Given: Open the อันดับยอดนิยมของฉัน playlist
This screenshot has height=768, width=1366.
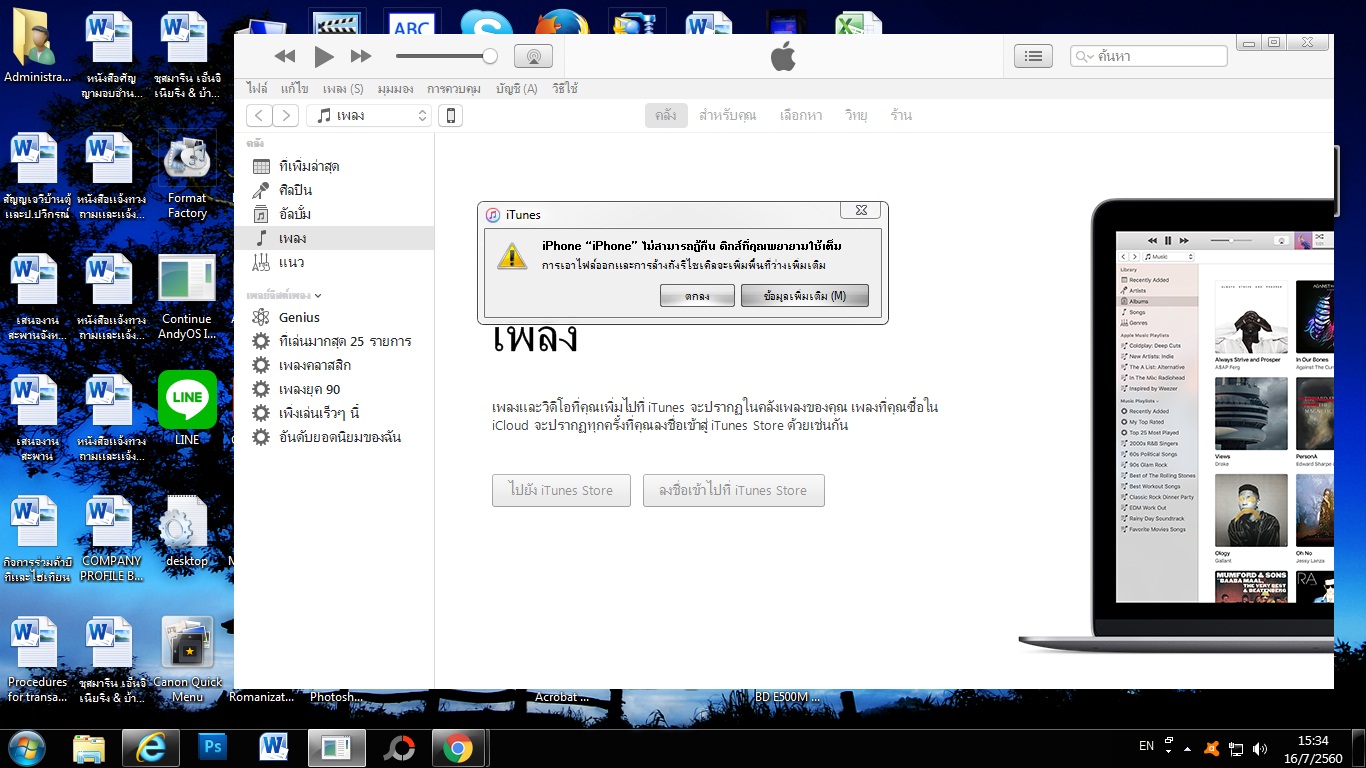Looking at the screenshot, I should tap(335, 437).
